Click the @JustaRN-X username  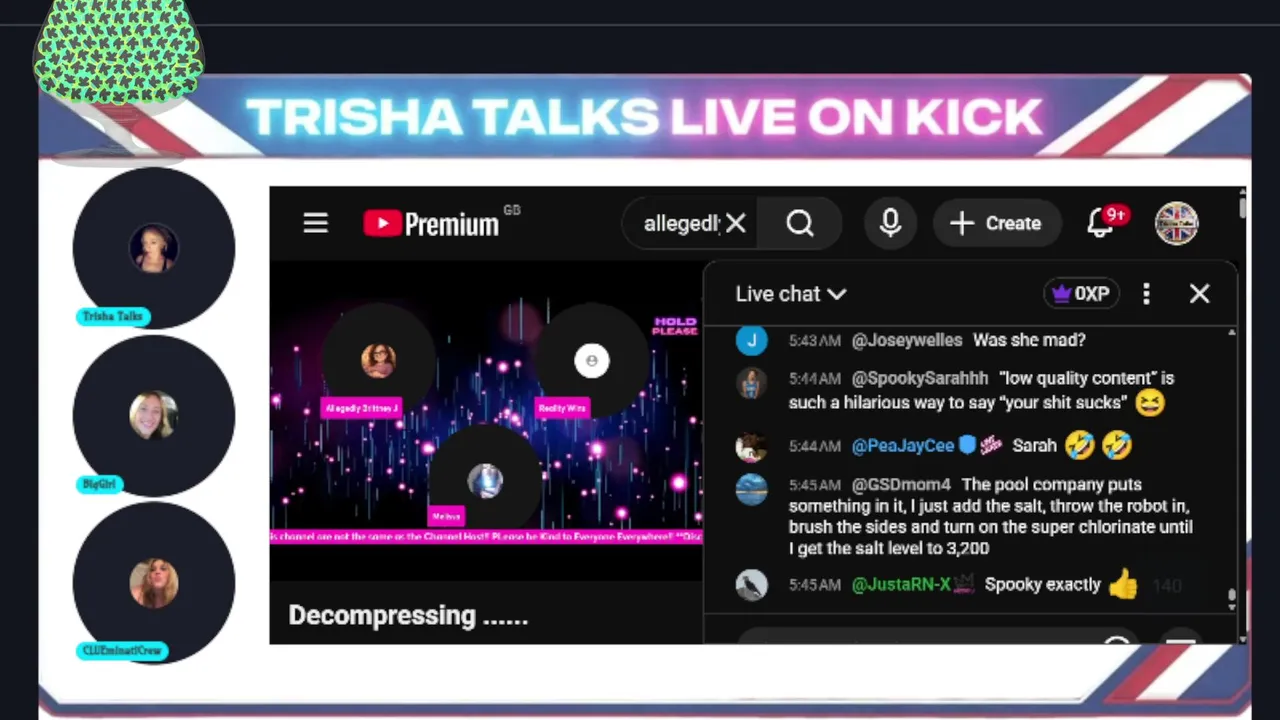(x=900, y=584)
